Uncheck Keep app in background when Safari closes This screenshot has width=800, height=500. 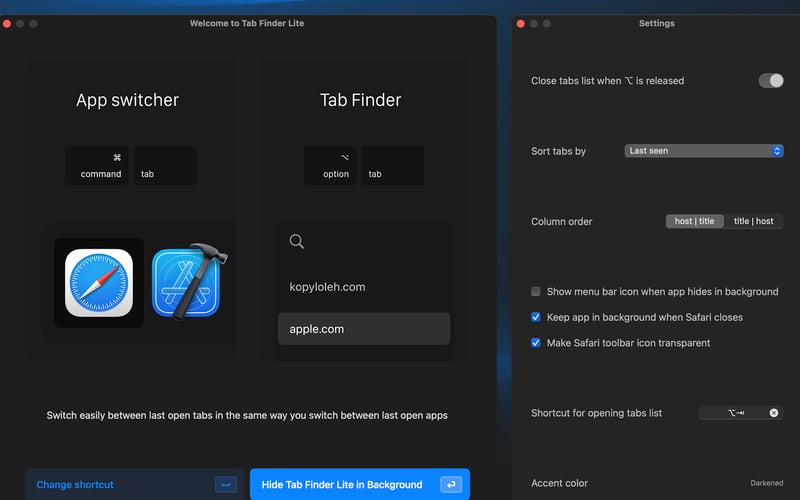coord(536,317)
